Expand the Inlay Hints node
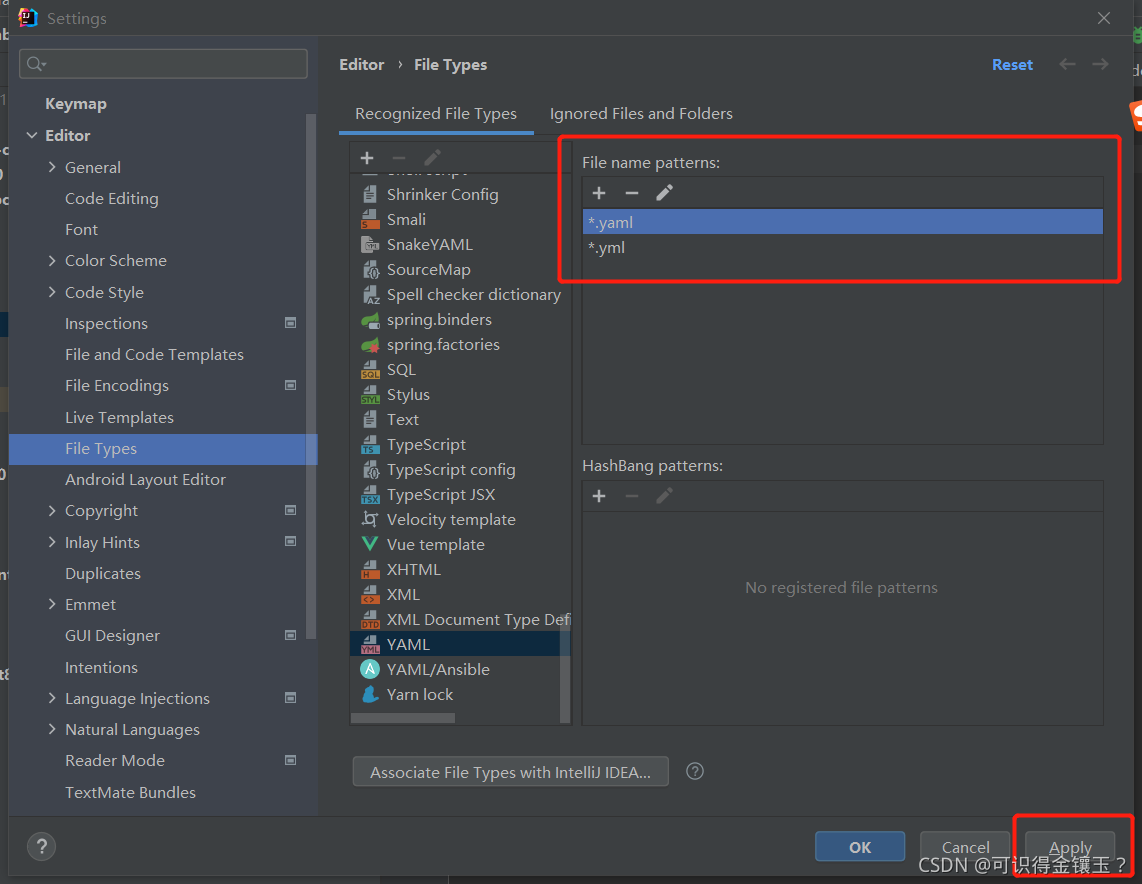1142x884 pixels. coord(52,542)
